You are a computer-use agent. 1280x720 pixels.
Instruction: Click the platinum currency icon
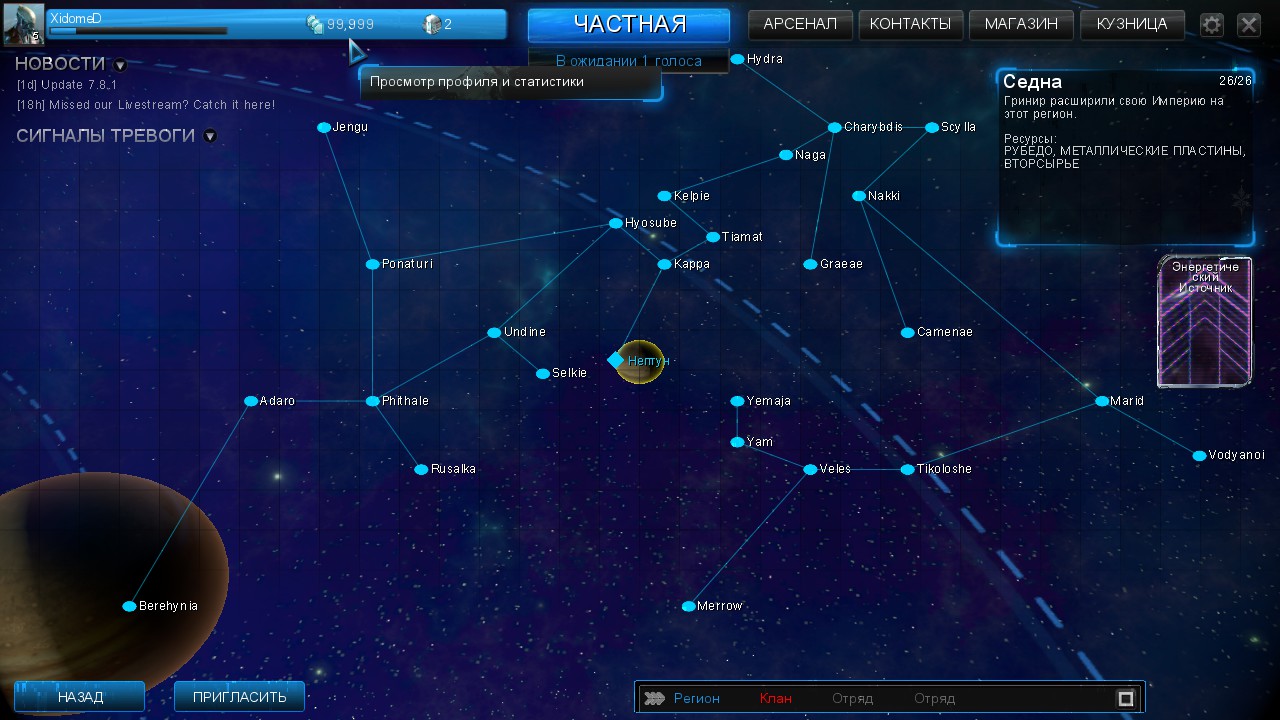(x=432, y=24)
